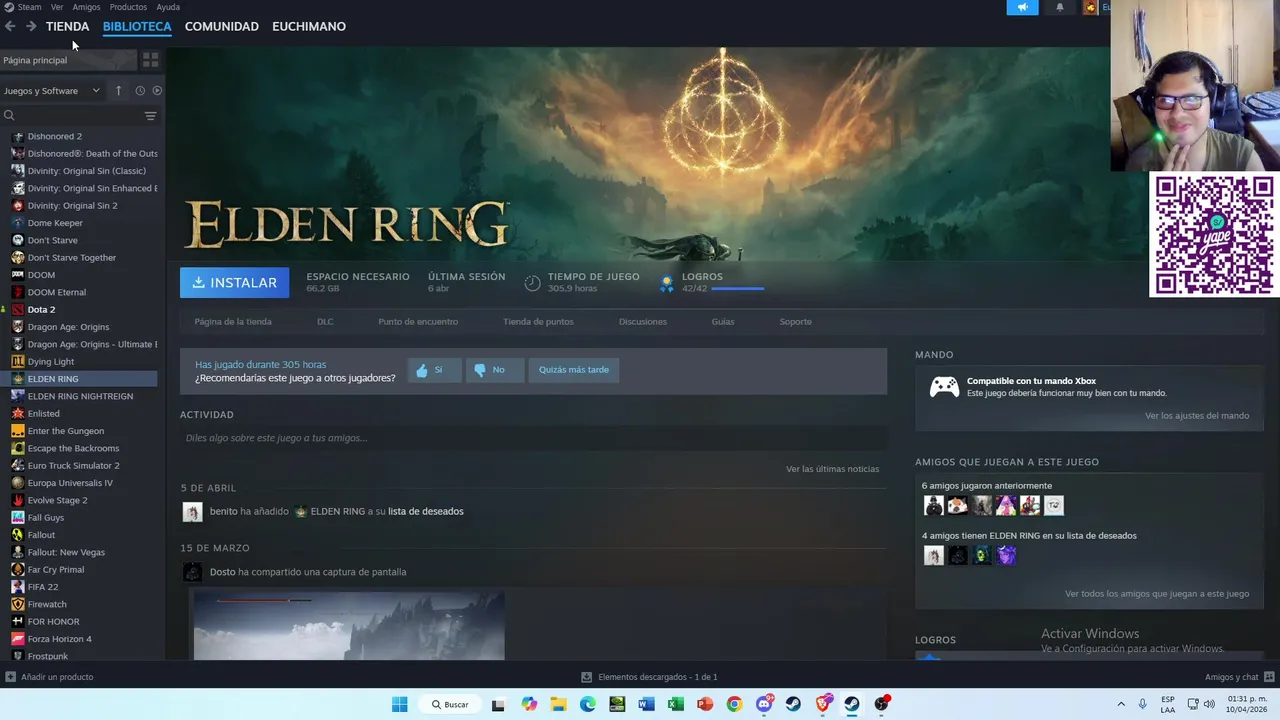Toggle the ready-to-play filter icon

click(x=157, y=91)
